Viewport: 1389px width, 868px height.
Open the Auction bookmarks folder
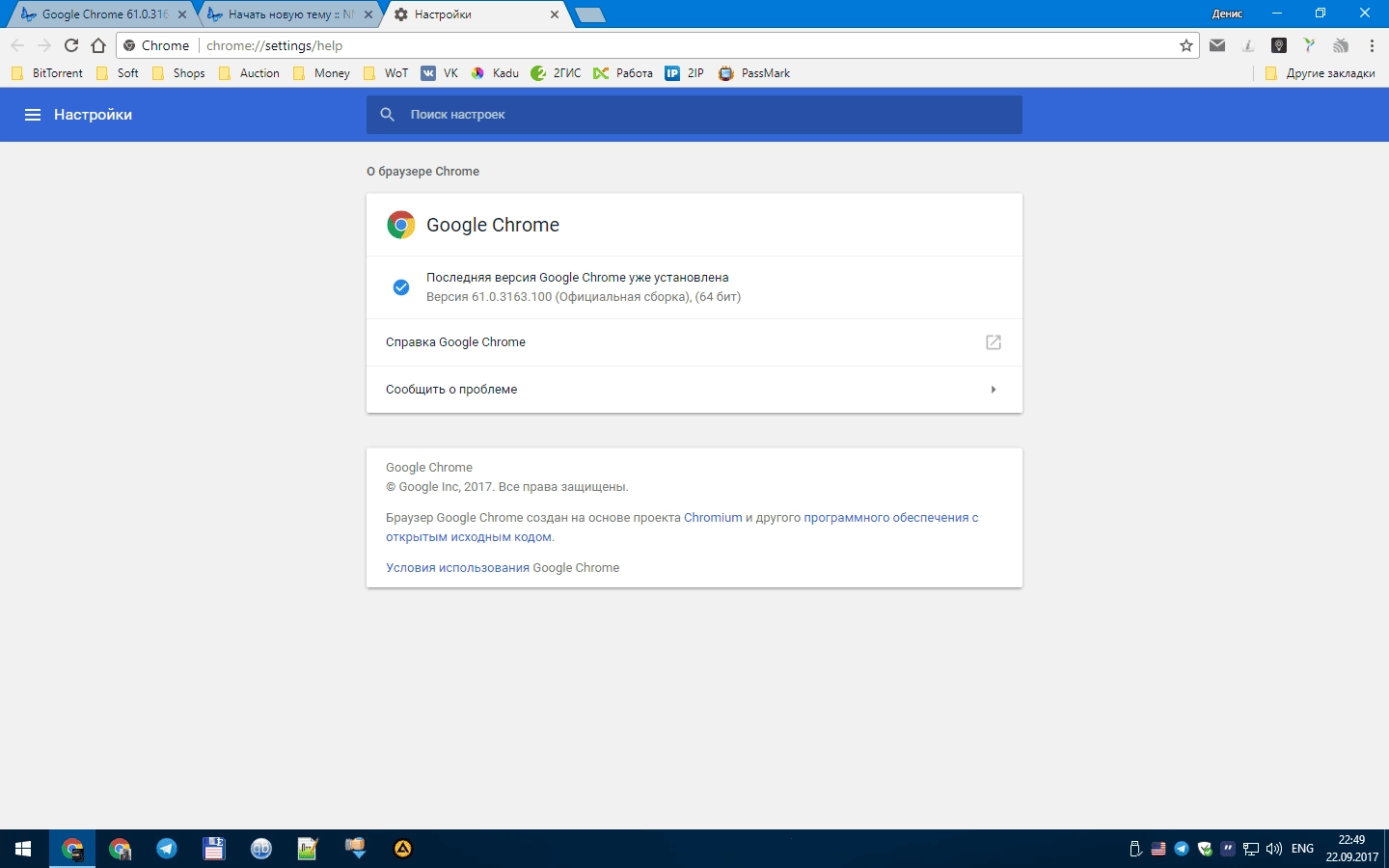249,73
